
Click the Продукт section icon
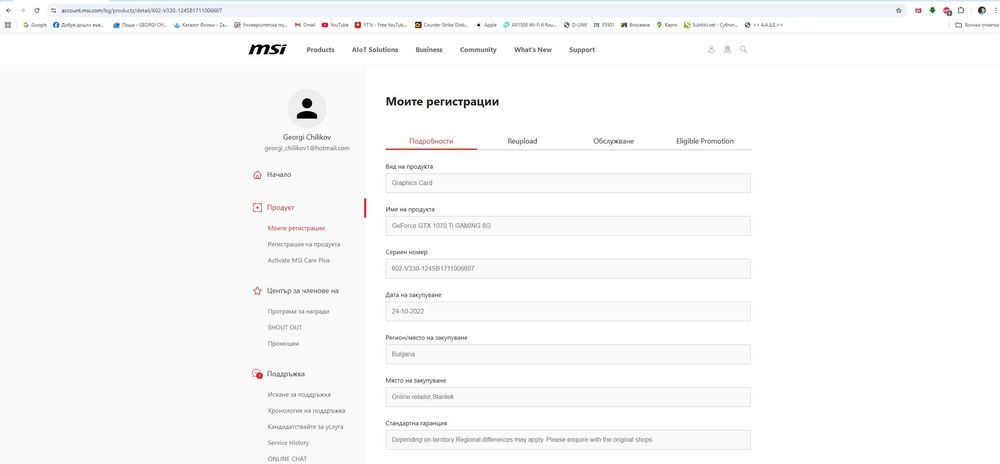[x=257, y=208]
